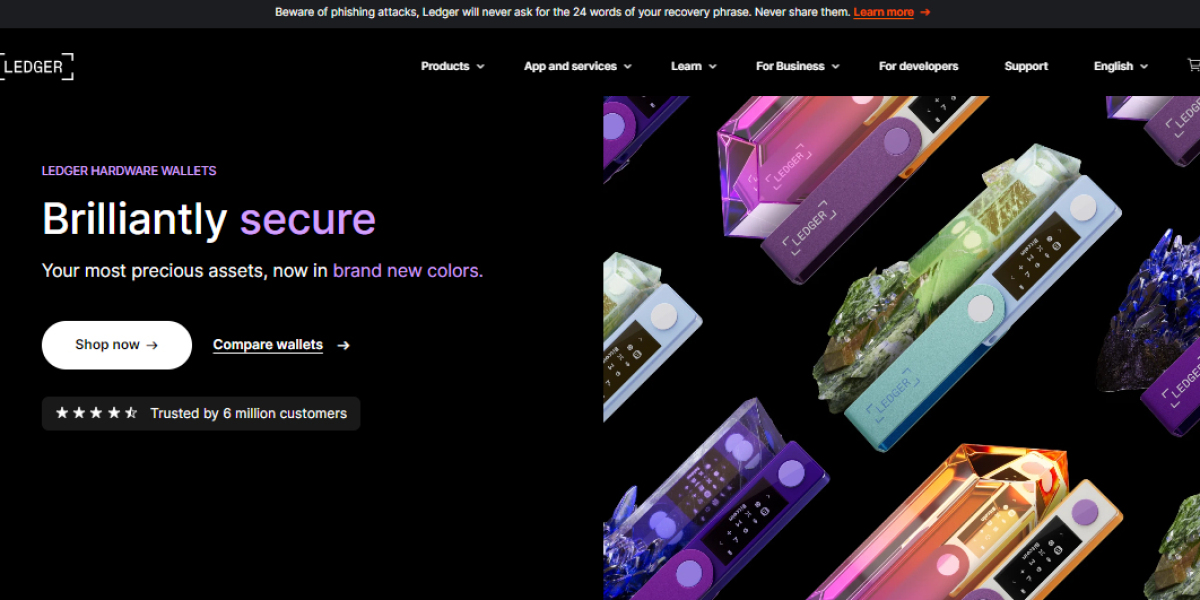The image size is (1200, 600).
Task: Click the arrow inside Shop now button
Action: (152, 345)
